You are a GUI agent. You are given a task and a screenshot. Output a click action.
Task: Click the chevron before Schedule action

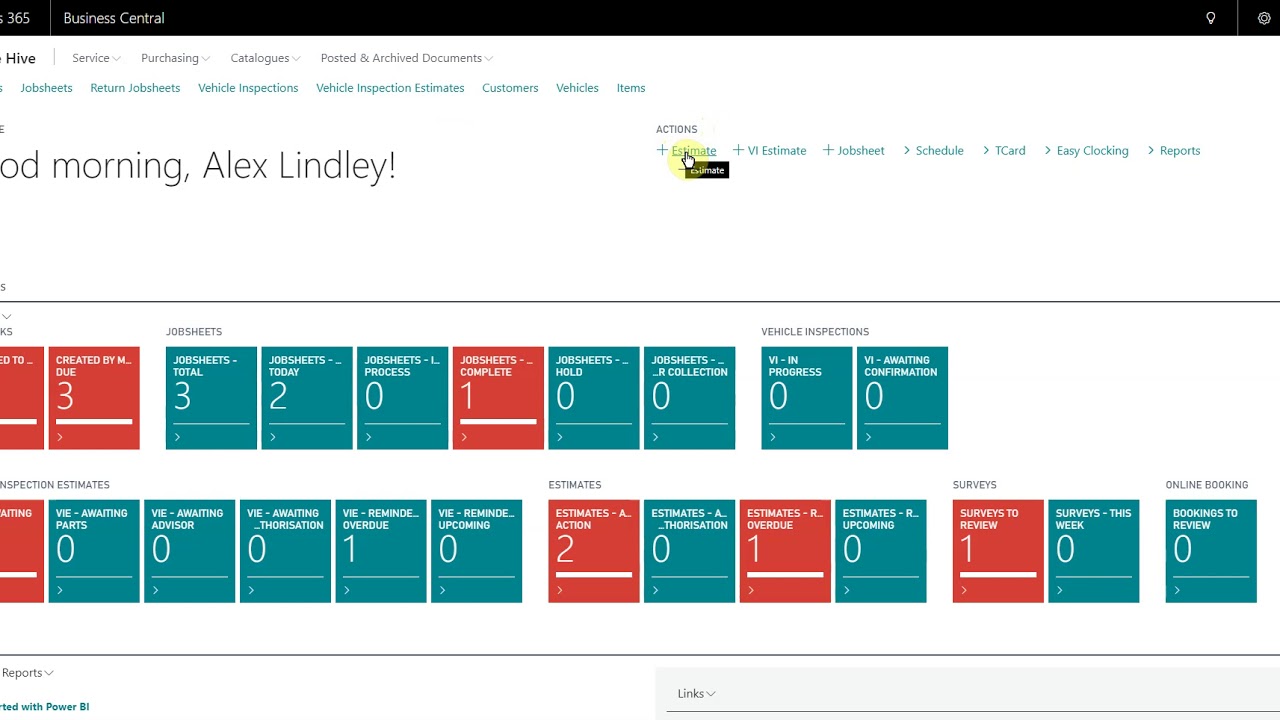tap(907, 150)
